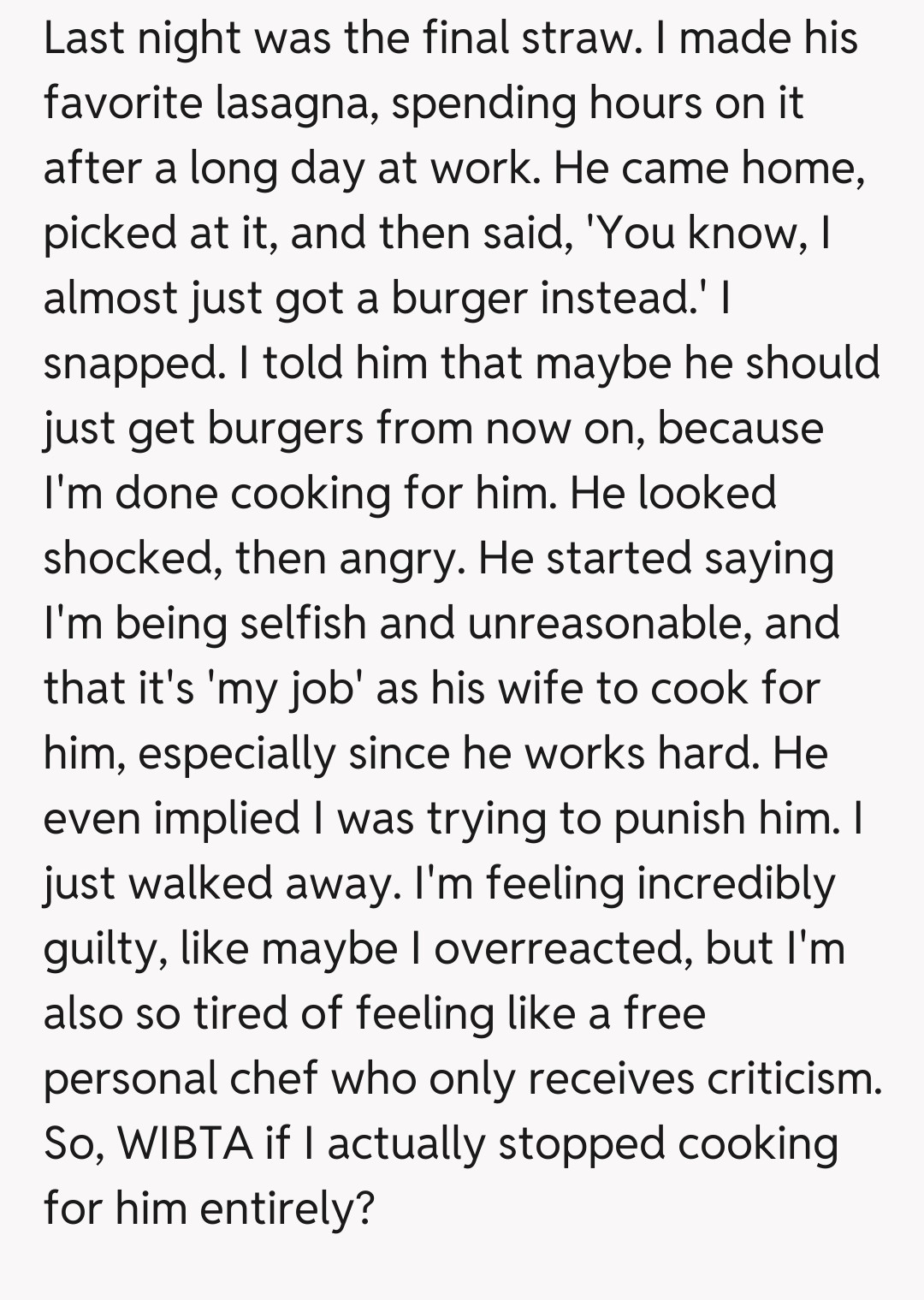Click on the word 'overreacted'
The height and width of the screenshot is (1300, 924).
coord(563,949)
